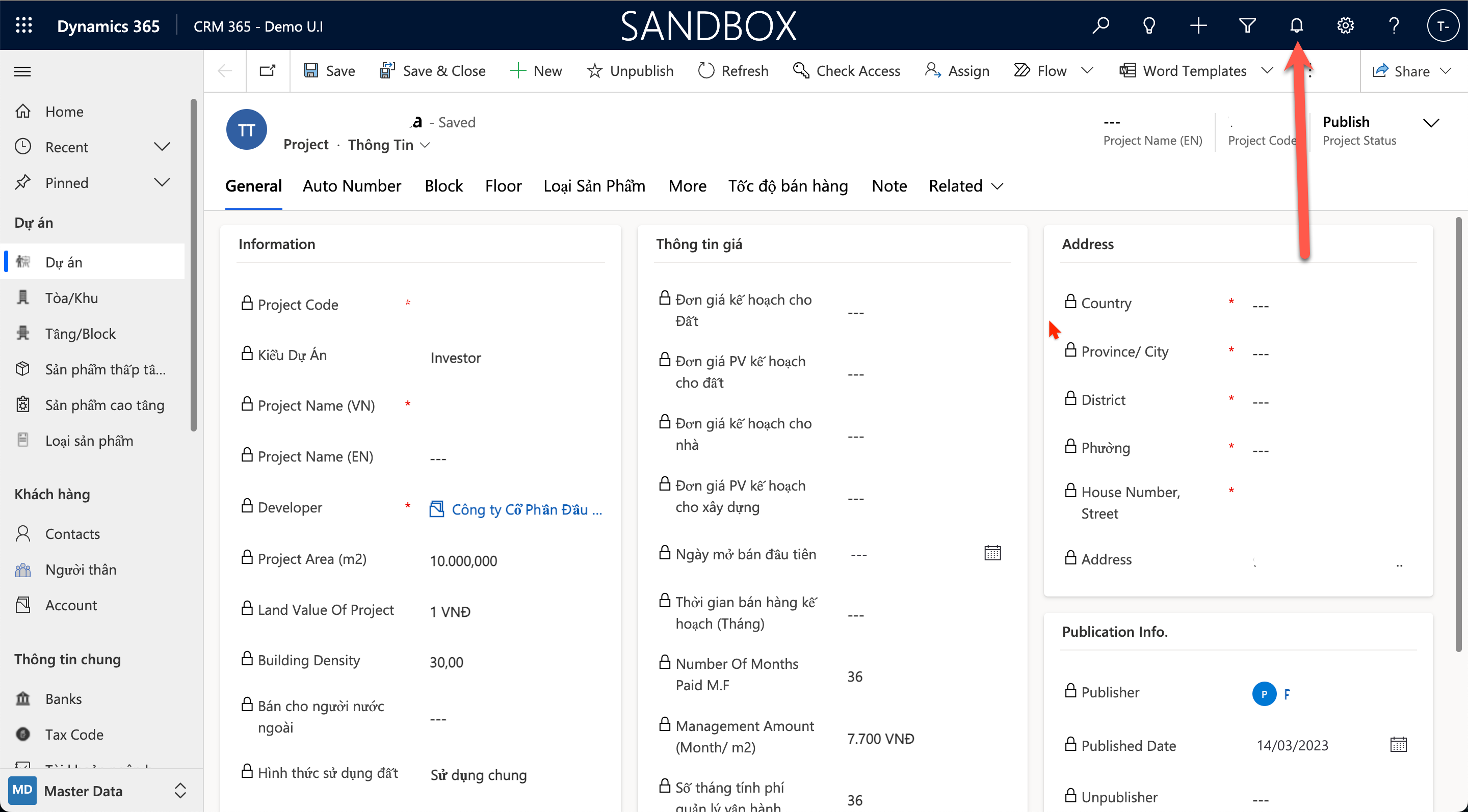Image resolution: width=1468 pixels, height=812 pixels.
Task: Click Check Access
Action: click(846, 71)
